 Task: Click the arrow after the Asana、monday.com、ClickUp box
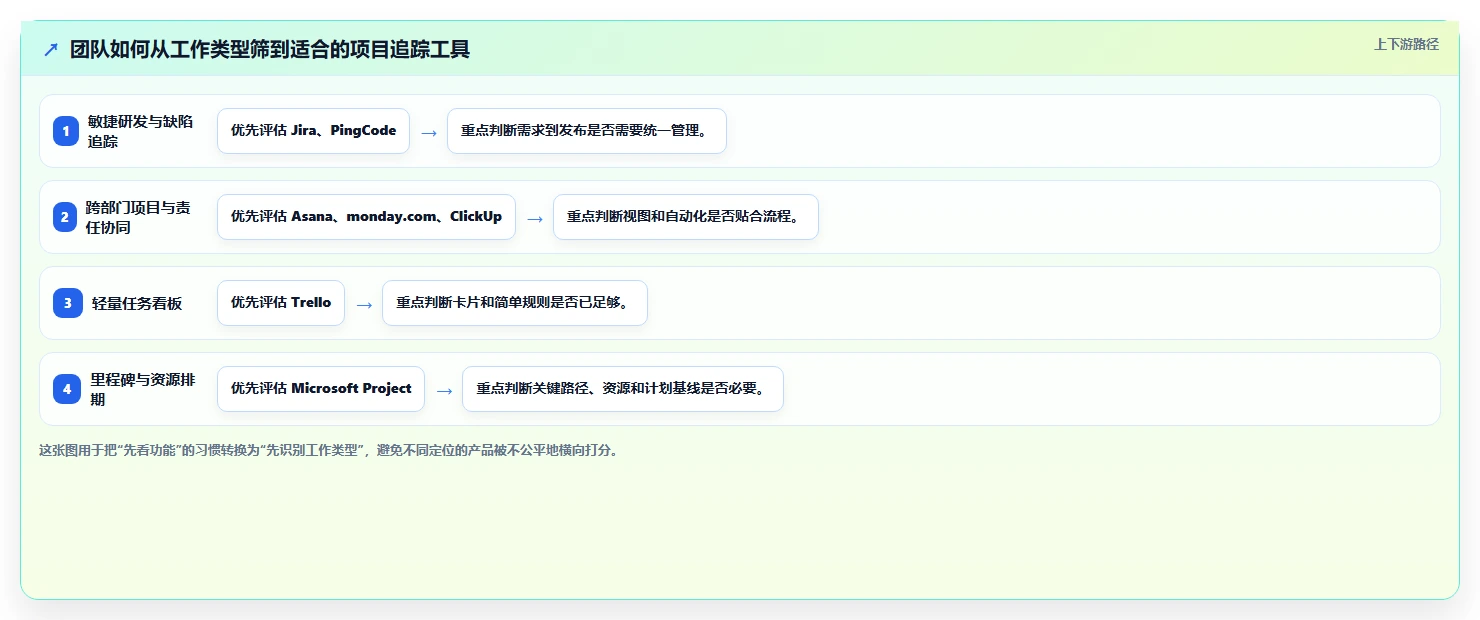point(534,218)
